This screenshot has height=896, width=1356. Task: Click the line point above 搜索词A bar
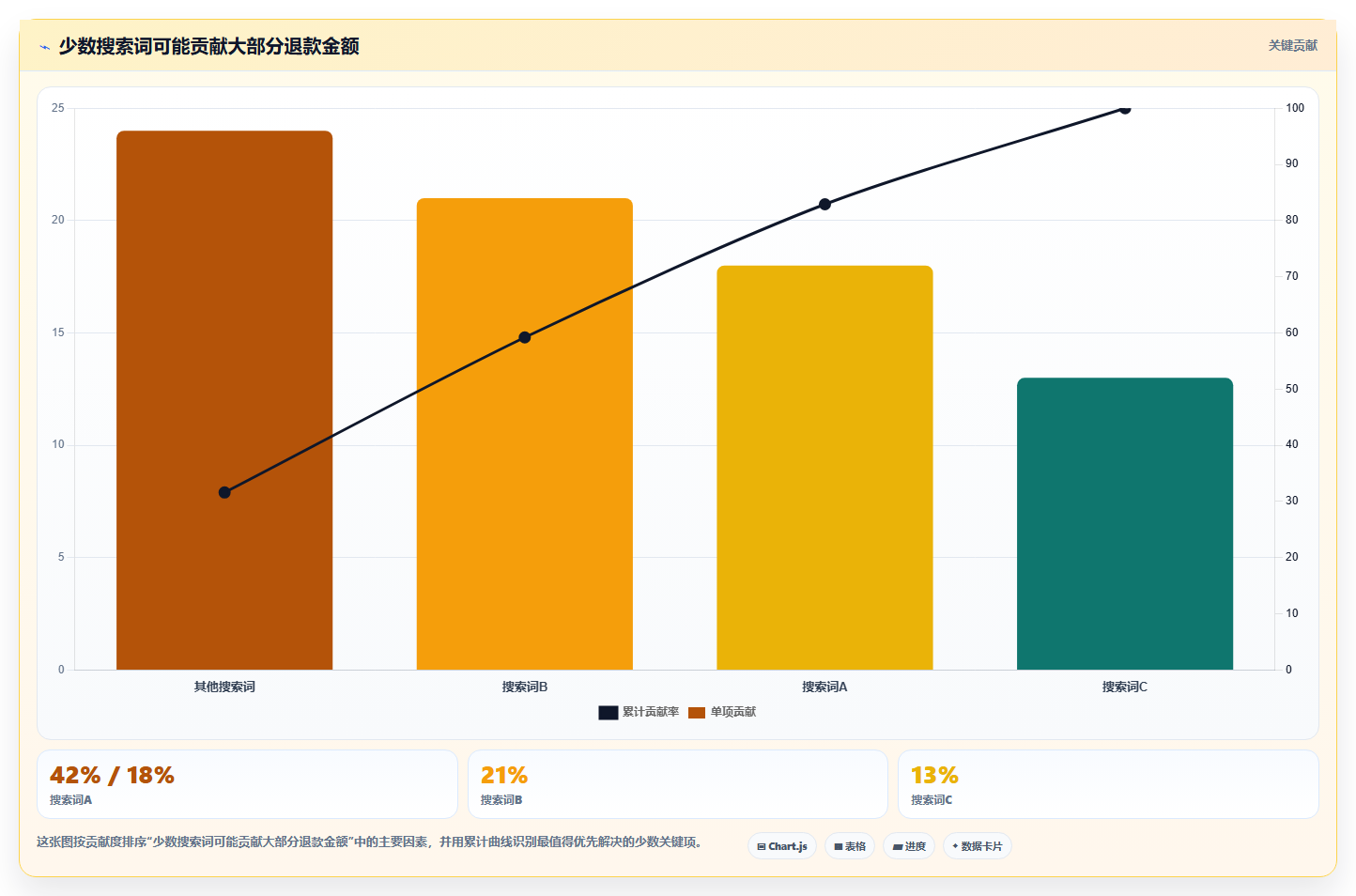(x=824, y=204)
